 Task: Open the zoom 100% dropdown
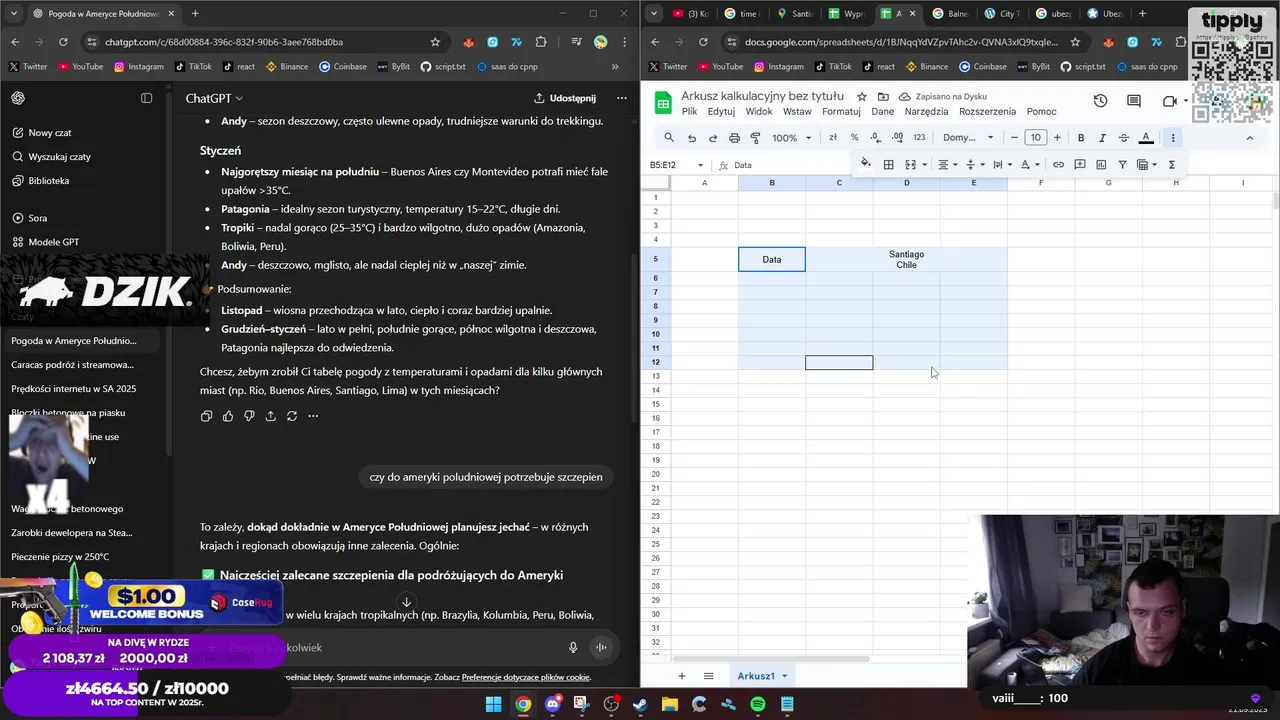(x=791, y=138)
